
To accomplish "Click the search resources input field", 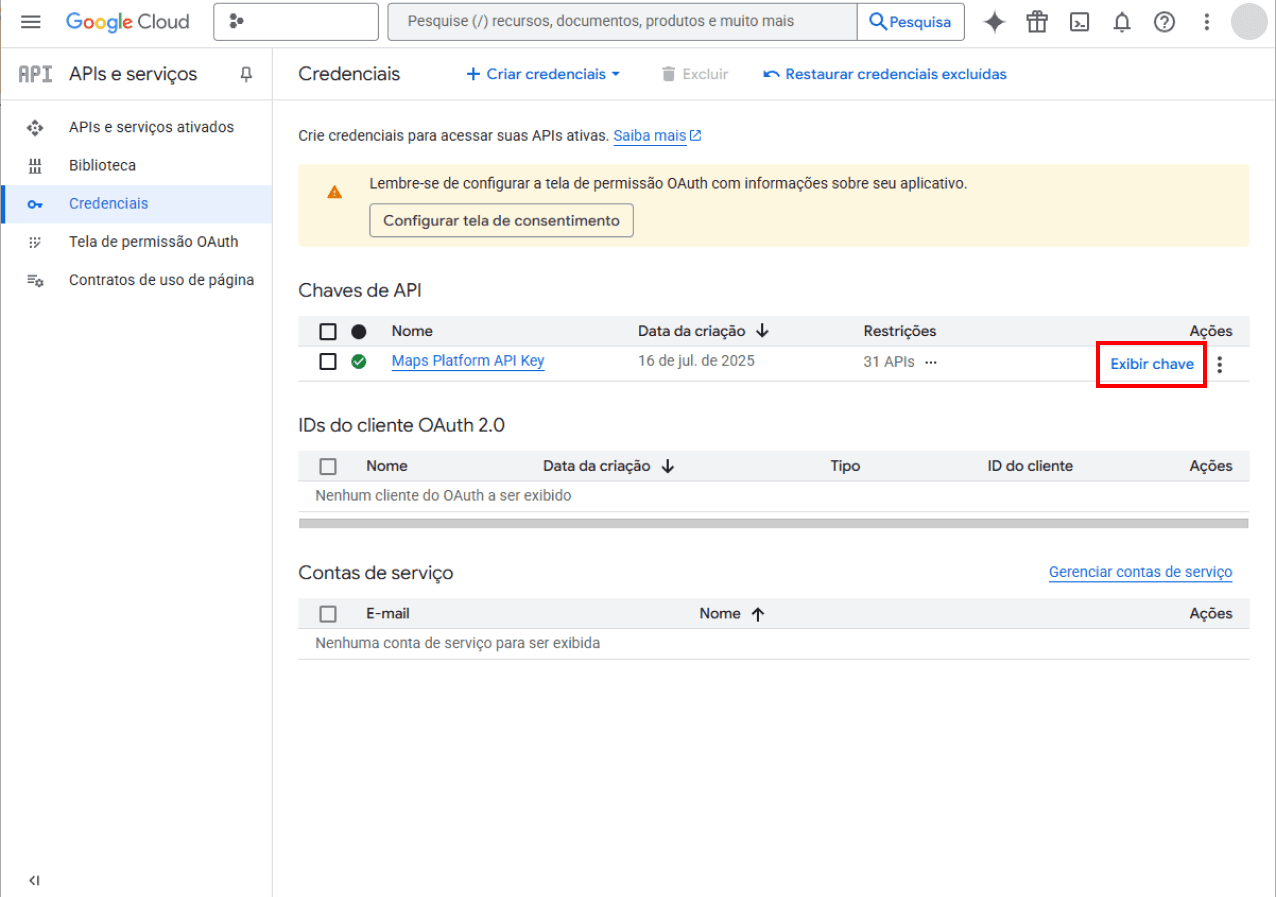I will point(622,22).
